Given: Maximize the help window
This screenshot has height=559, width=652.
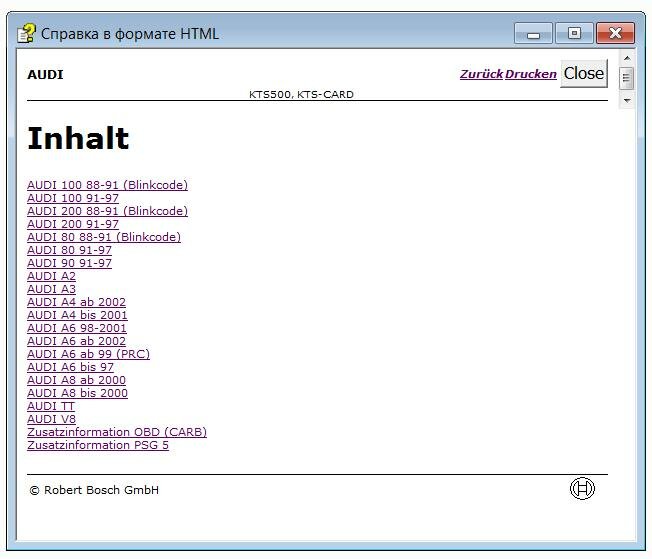Looking at the screenshot, I should [x=574, y=33].
